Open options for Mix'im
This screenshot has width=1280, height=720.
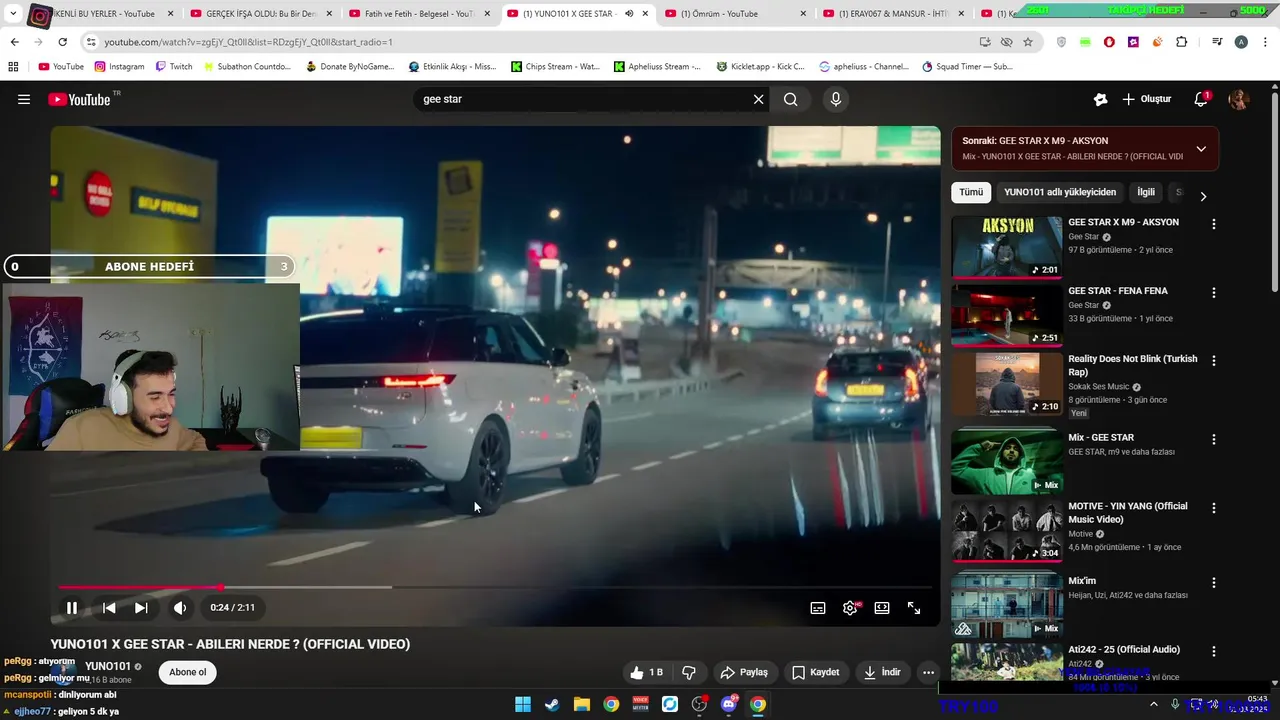pyautogui.click(x=1214, y=583)
